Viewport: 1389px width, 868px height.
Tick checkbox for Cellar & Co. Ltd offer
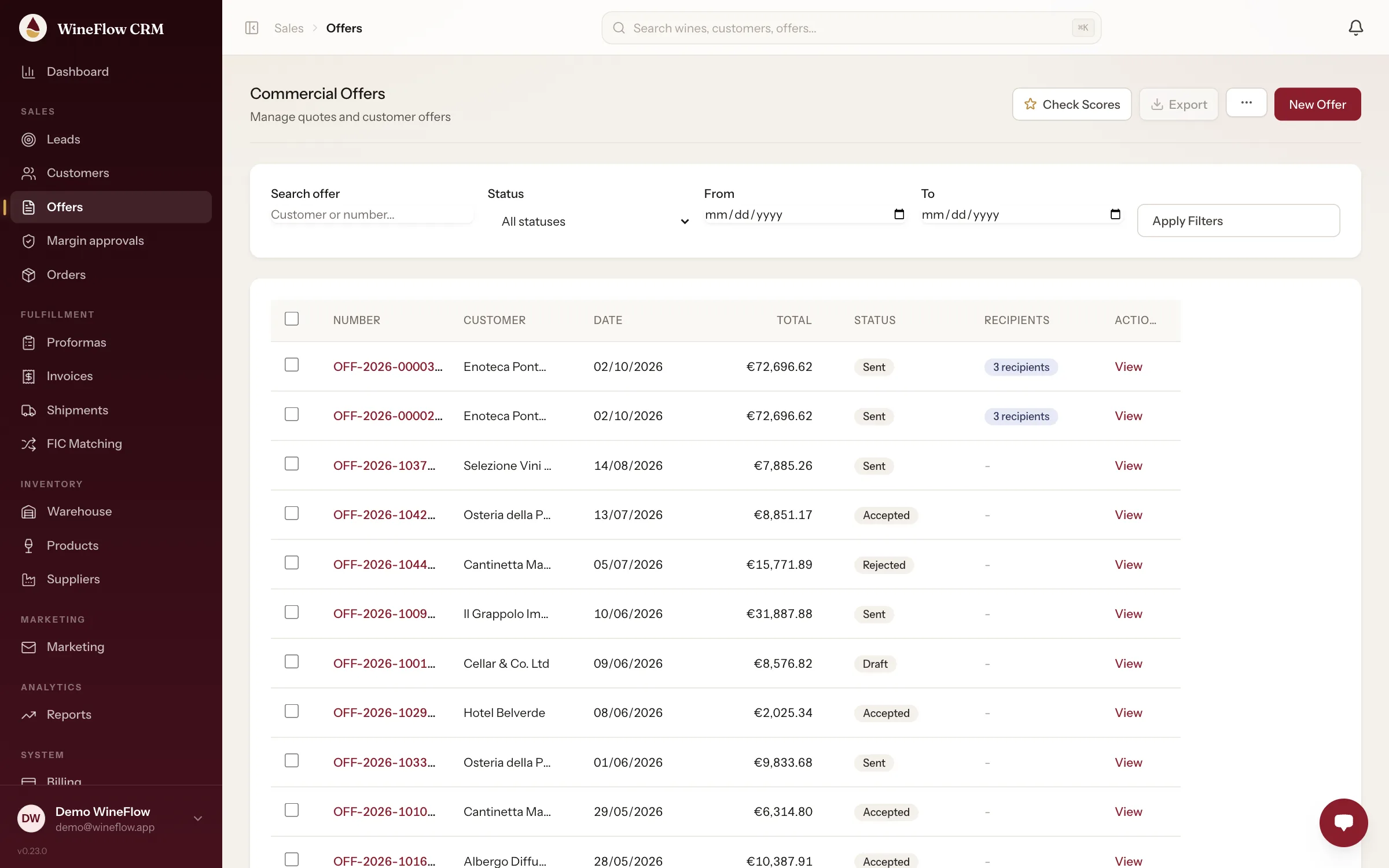click(292, 661)
